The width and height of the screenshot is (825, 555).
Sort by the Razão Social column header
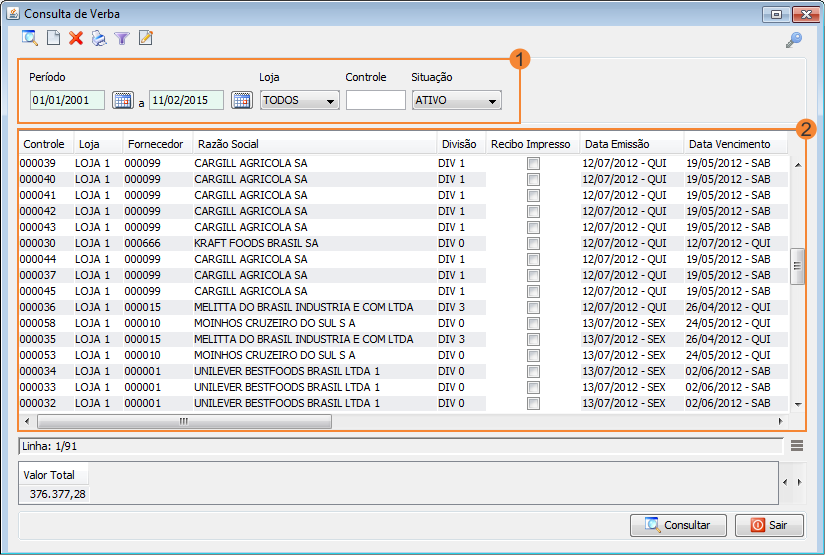point(314,144)
